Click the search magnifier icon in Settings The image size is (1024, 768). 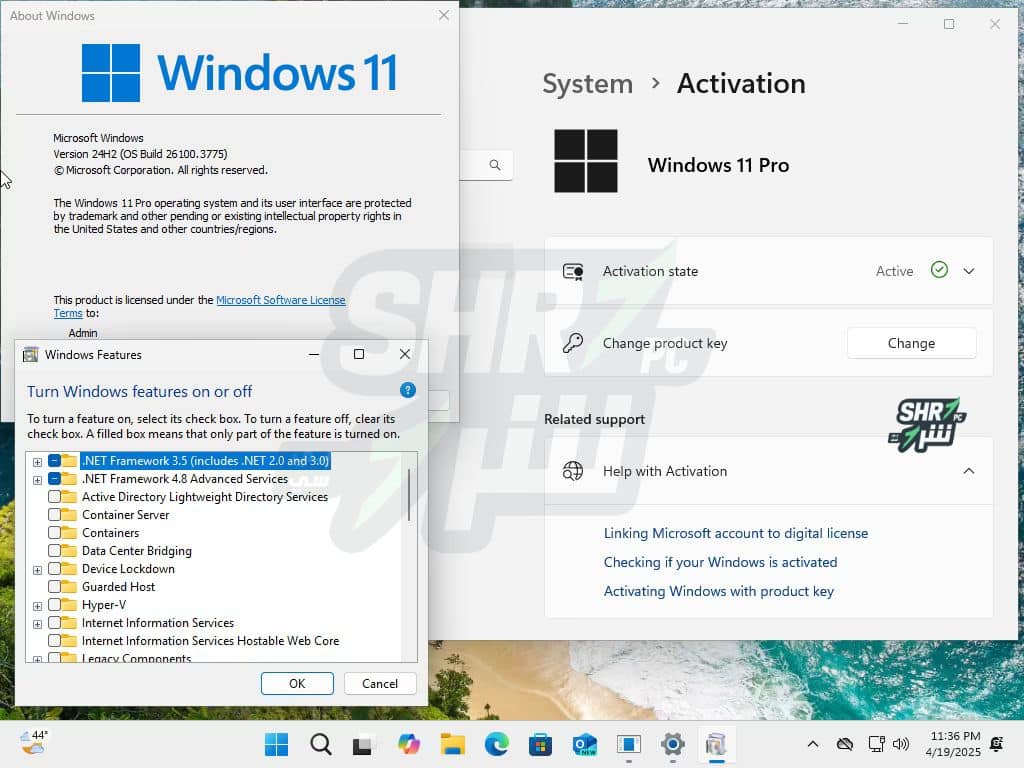tap(495, 165)
